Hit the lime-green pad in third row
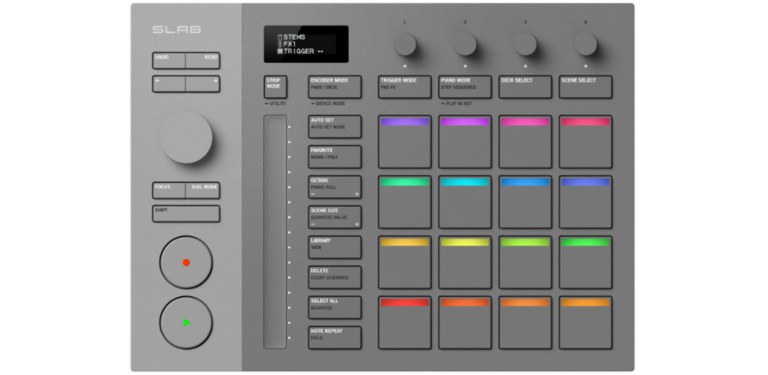The image size is (768, 375). point(525,262)
